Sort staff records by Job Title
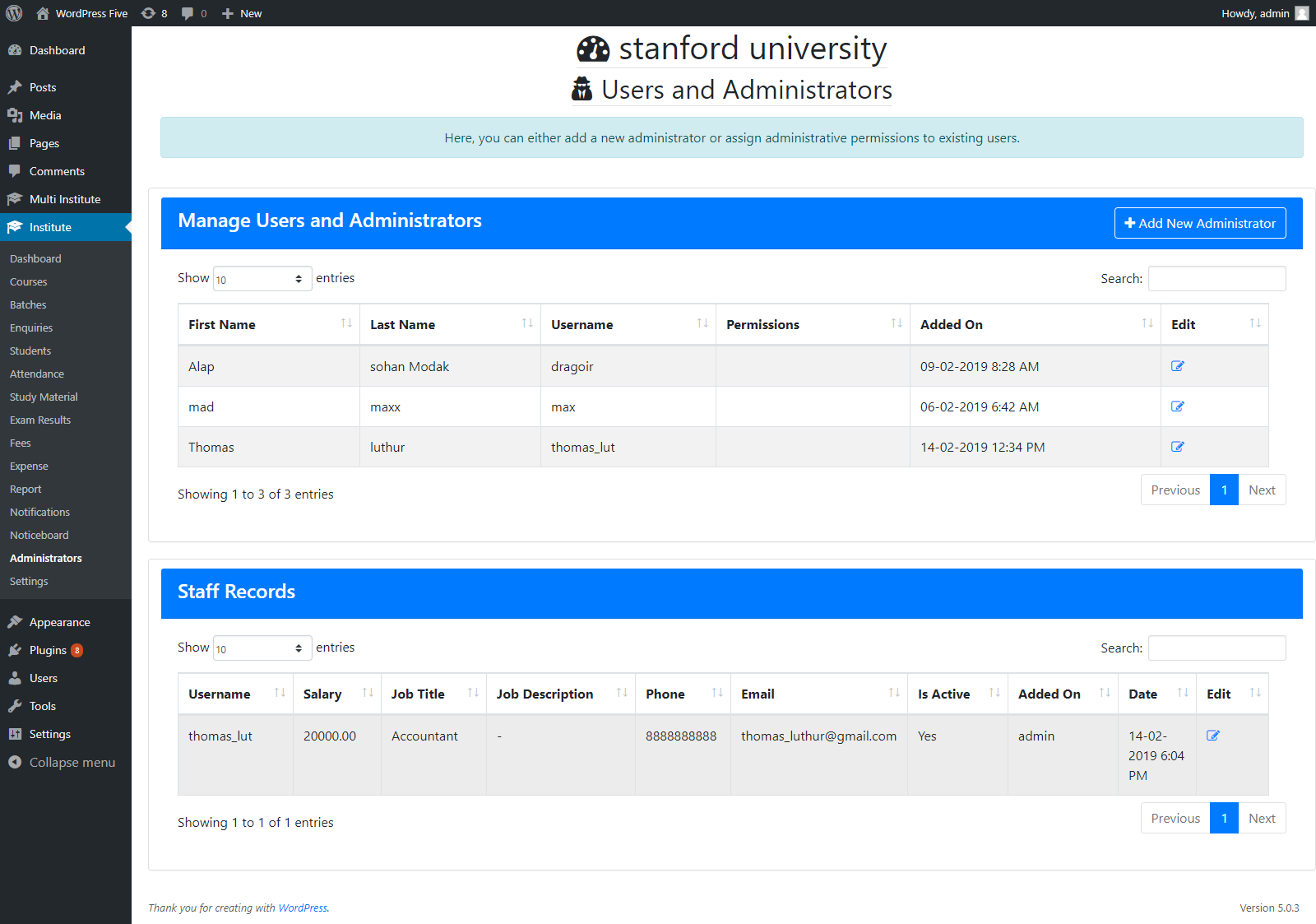Image resolution: width=1316 pixels, height=924 pixels. click(x=433, y=694)
